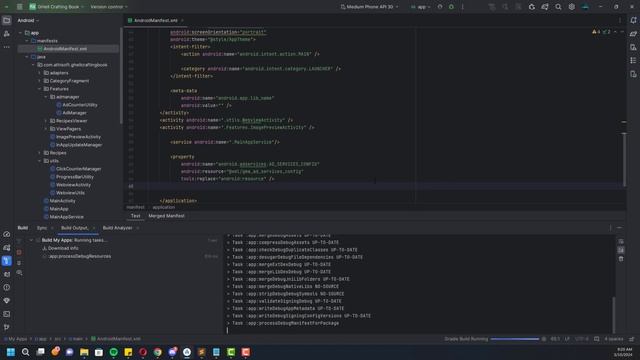Open Chrome from the taskbar
640x360 pixels.
click(x=158, y=352)
